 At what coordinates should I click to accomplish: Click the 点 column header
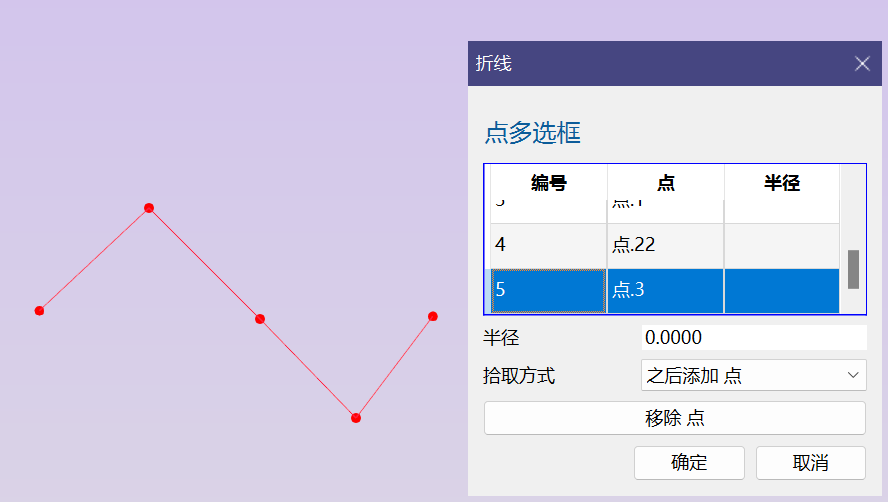tap(665, 183)
